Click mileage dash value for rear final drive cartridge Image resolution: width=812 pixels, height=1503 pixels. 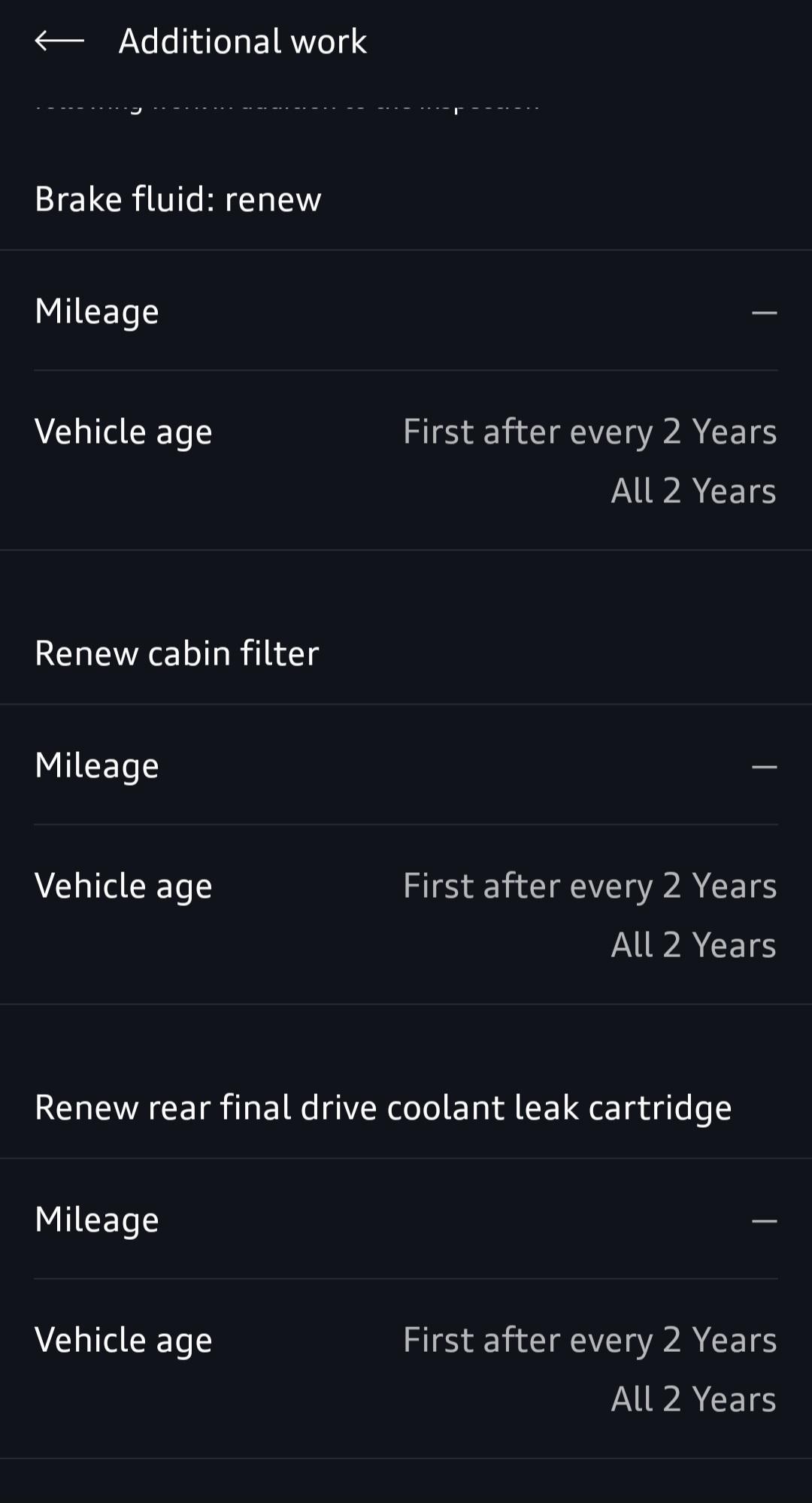click(x=765, y=1220)
